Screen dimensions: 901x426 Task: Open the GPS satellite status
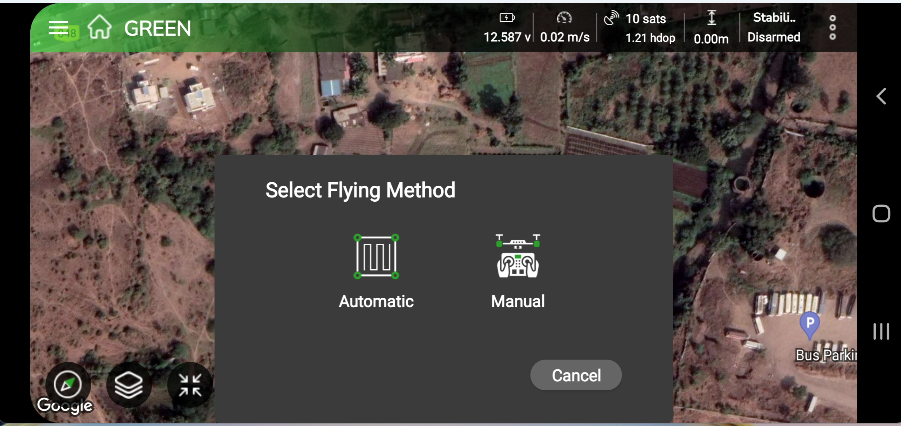(612, 19)
